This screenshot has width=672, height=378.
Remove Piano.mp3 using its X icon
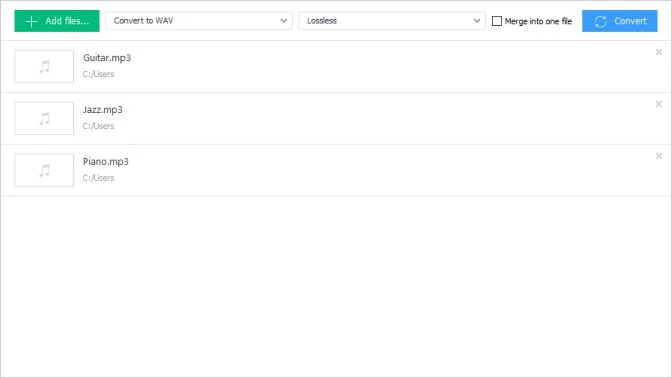coord(659,156)
